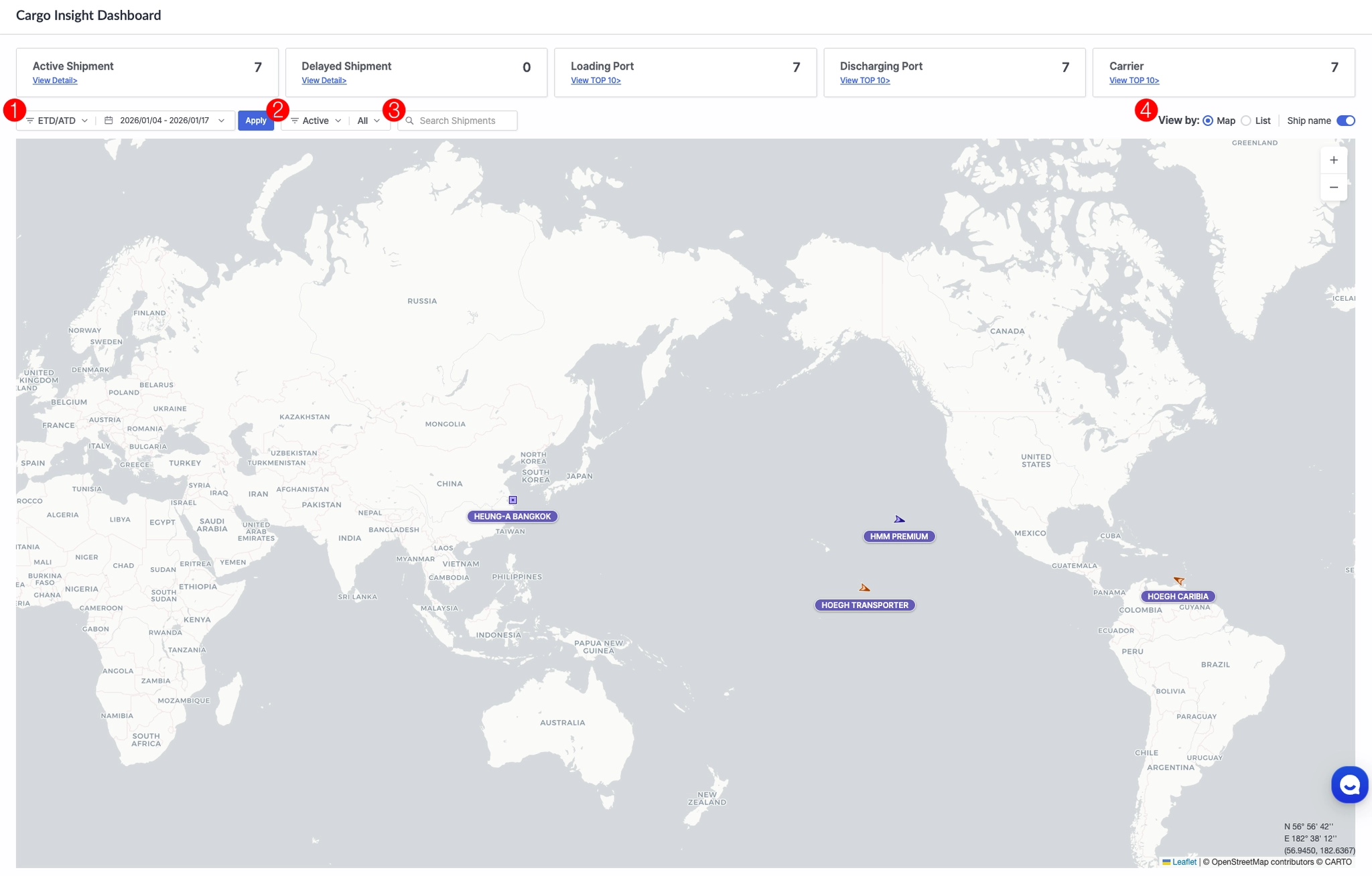The image size is (1372, 876).
Task: Click the HOEGH TRANSPORTER name label
Action: coord(864,605)
